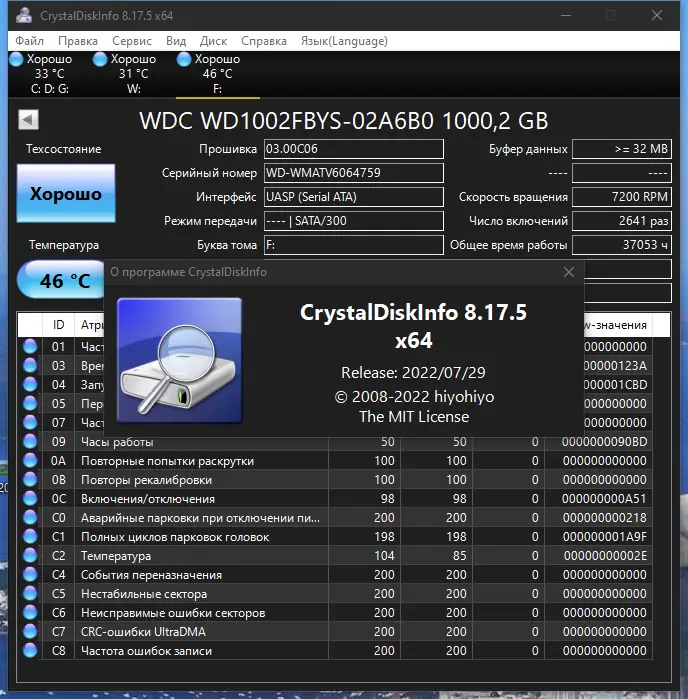Viewport: 688px width, 699px height.
Task: Open the Язык(Language) menu
Action: coord(344,41)
